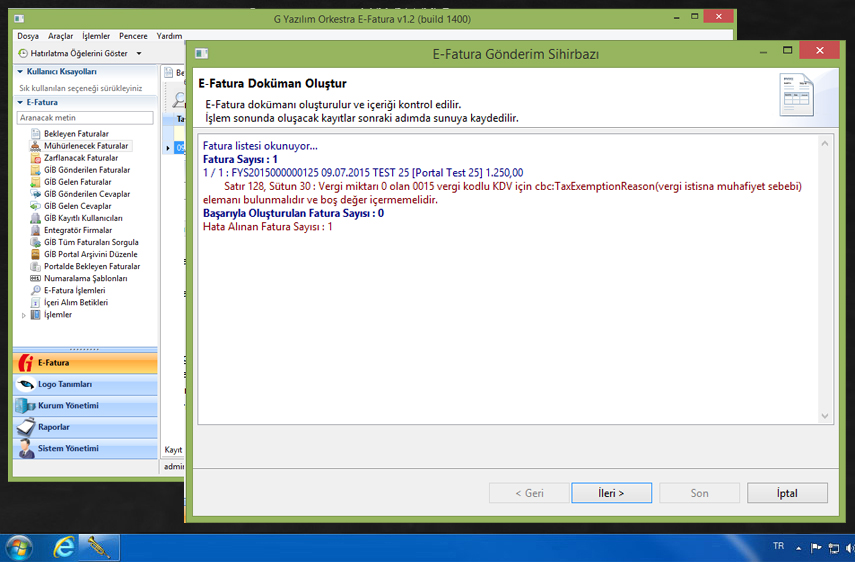Click the Aranacak metin search field

coord(85,118)
